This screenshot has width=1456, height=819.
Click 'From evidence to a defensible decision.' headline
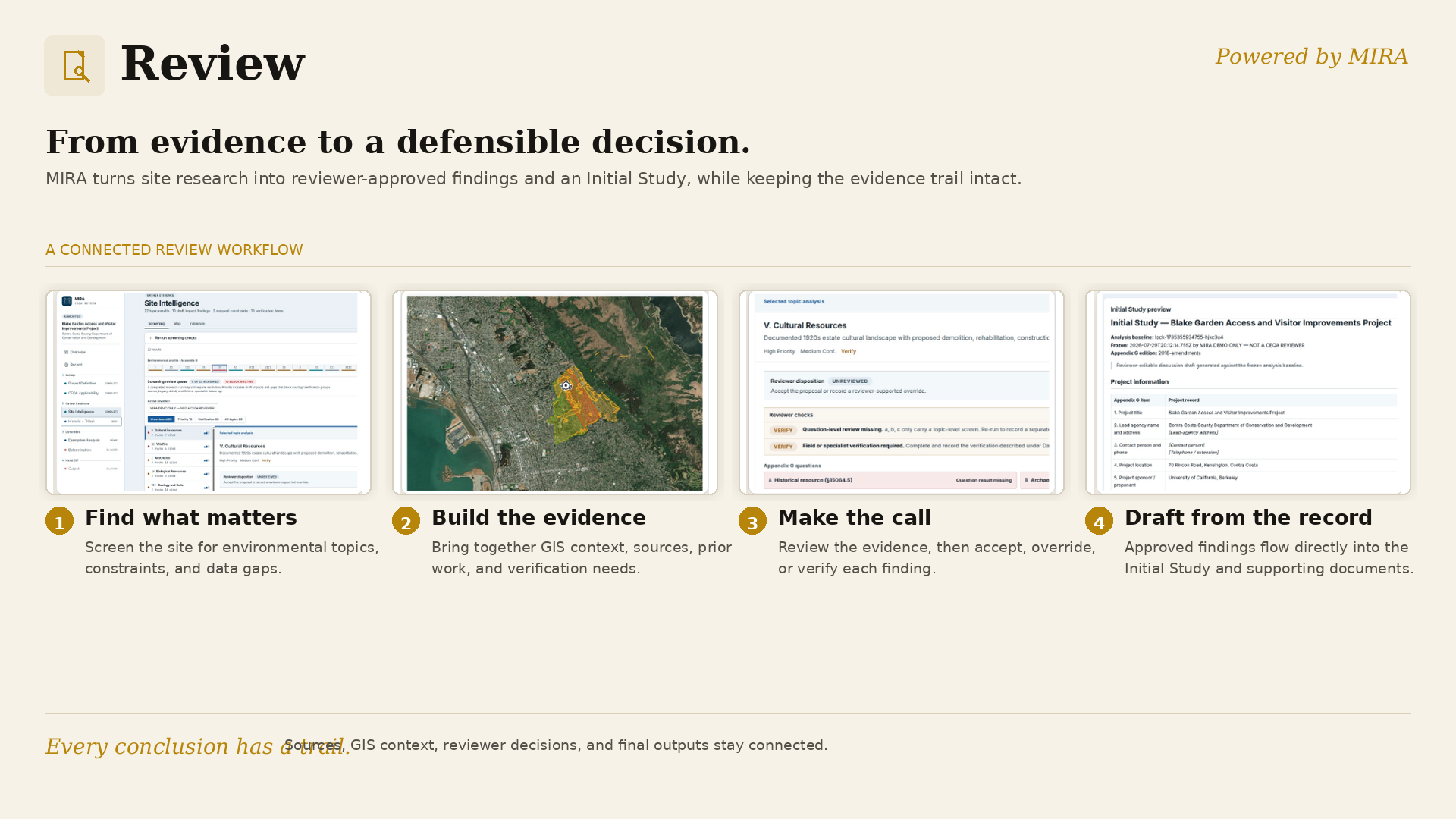pyautogui.click(x=398, y=143)
